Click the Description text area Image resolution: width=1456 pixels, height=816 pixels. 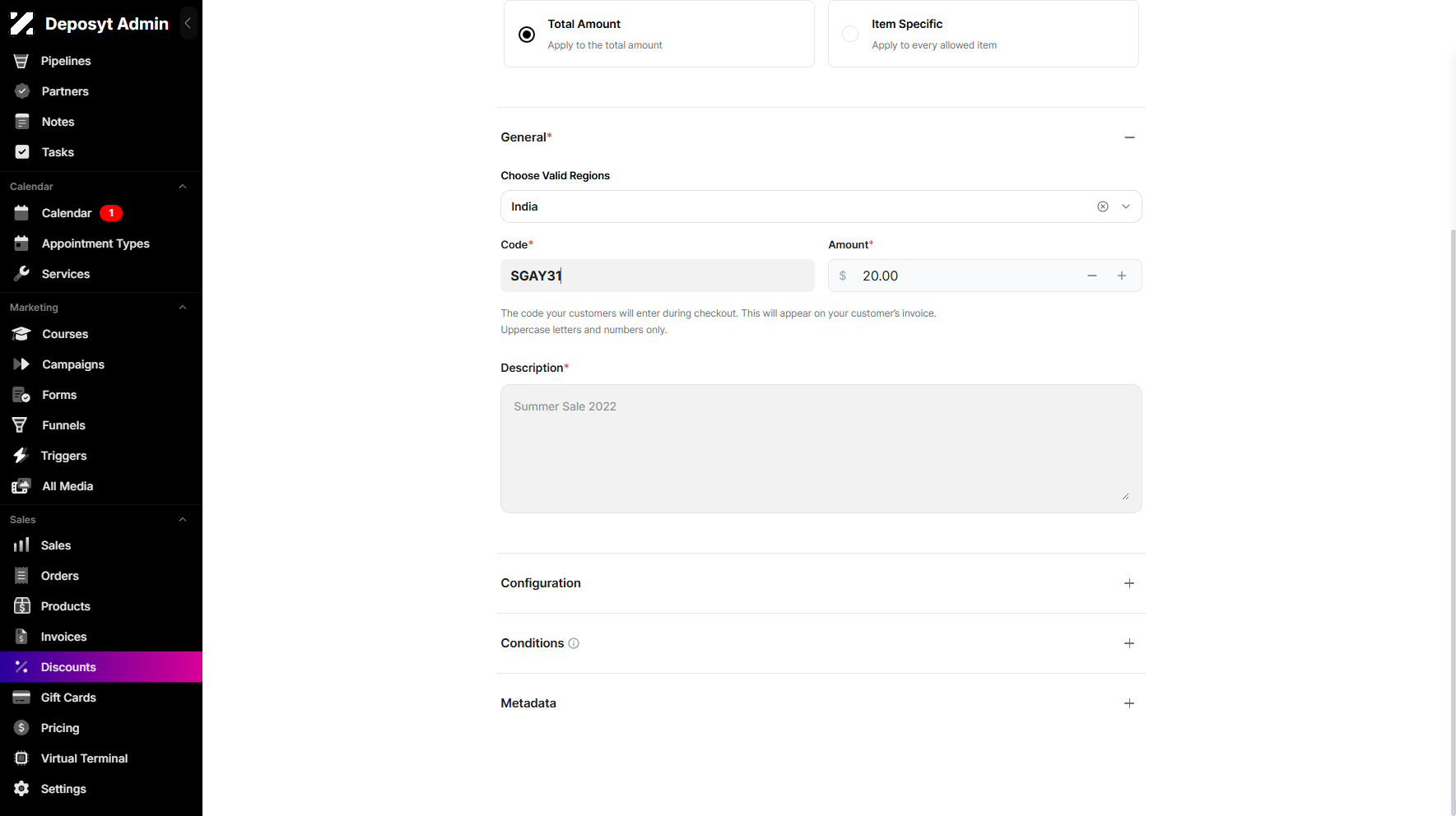click(x=821, y=449)
